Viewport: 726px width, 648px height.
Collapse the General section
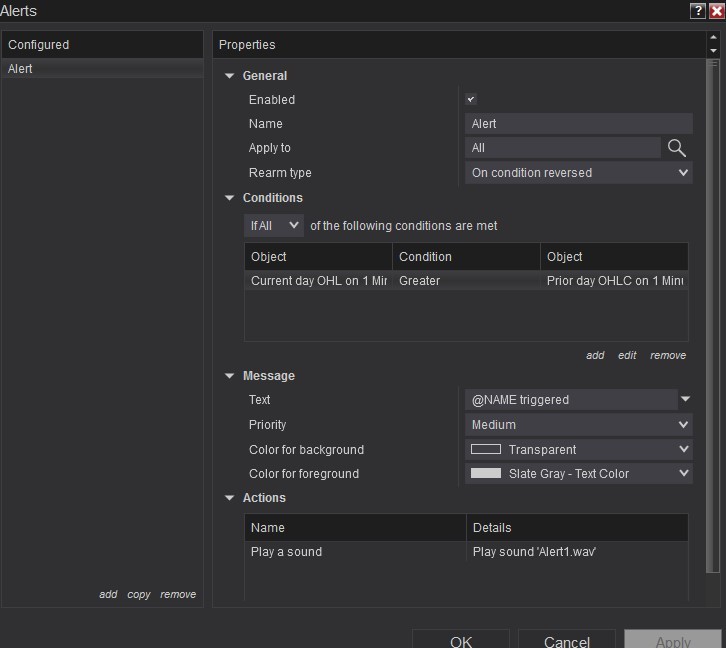tap(230, 76)
